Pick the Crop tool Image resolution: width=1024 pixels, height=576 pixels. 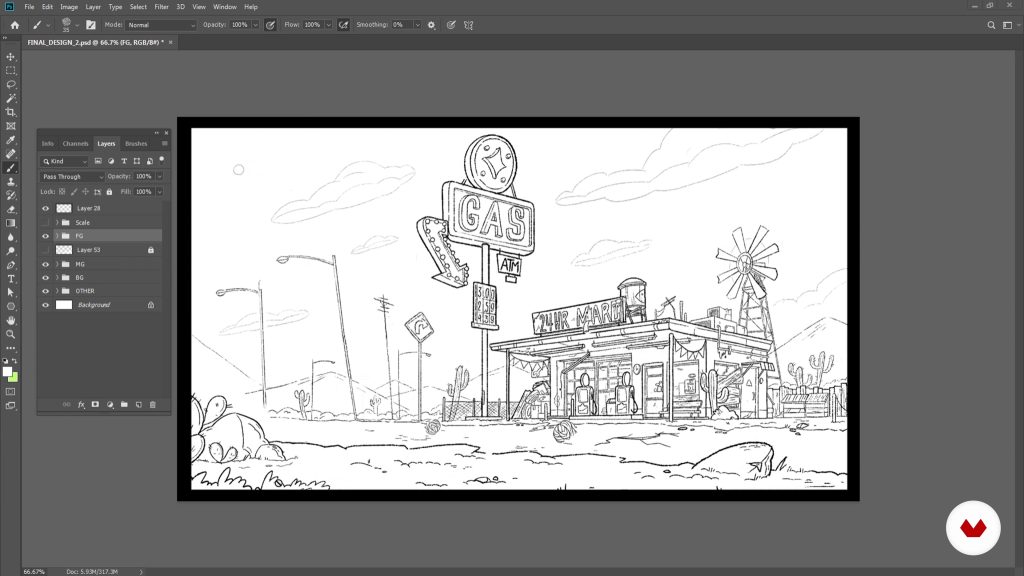pos(11,112)
